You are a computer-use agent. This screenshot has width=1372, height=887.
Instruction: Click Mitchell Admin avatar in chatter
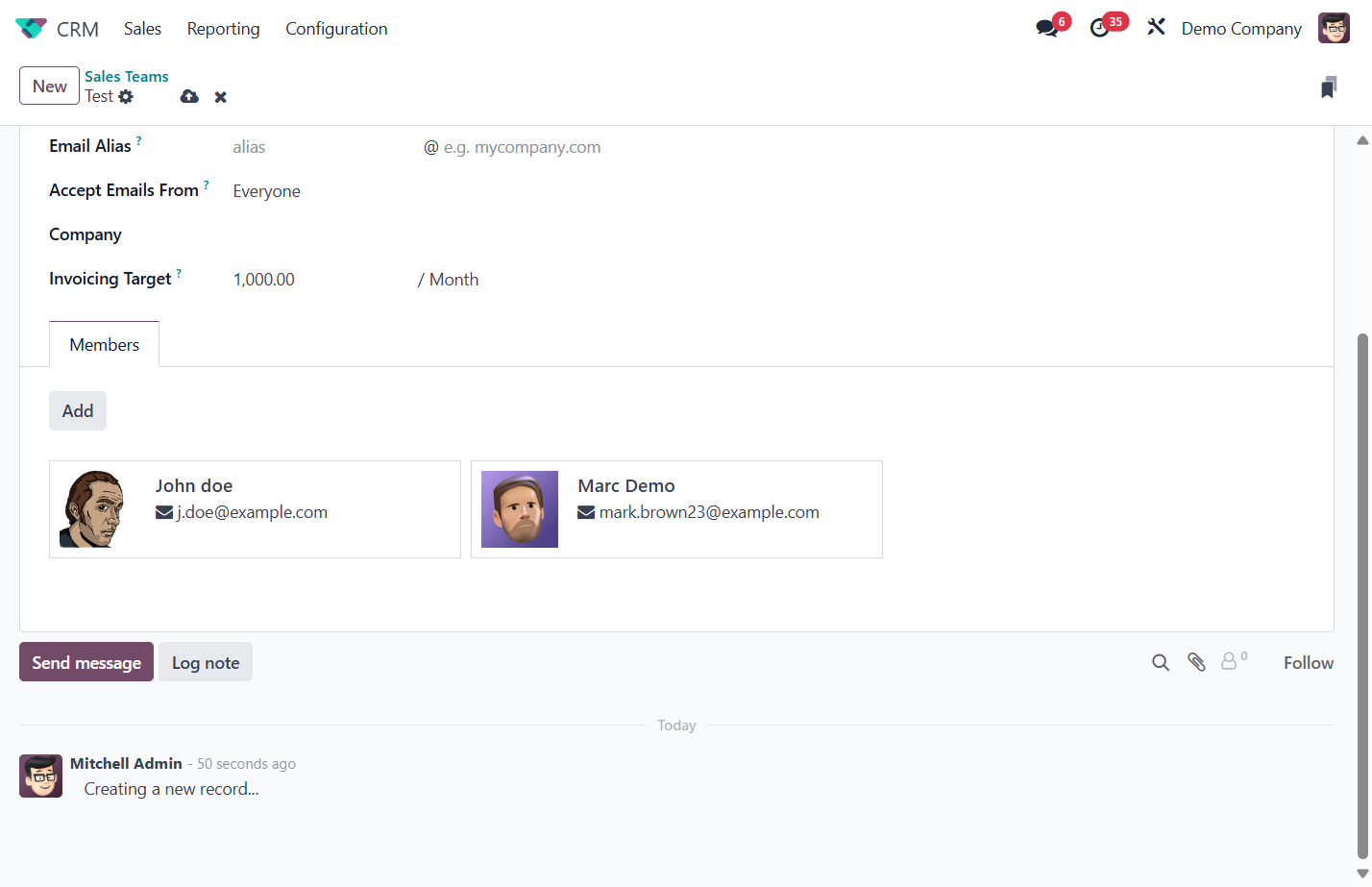point(40,776)
